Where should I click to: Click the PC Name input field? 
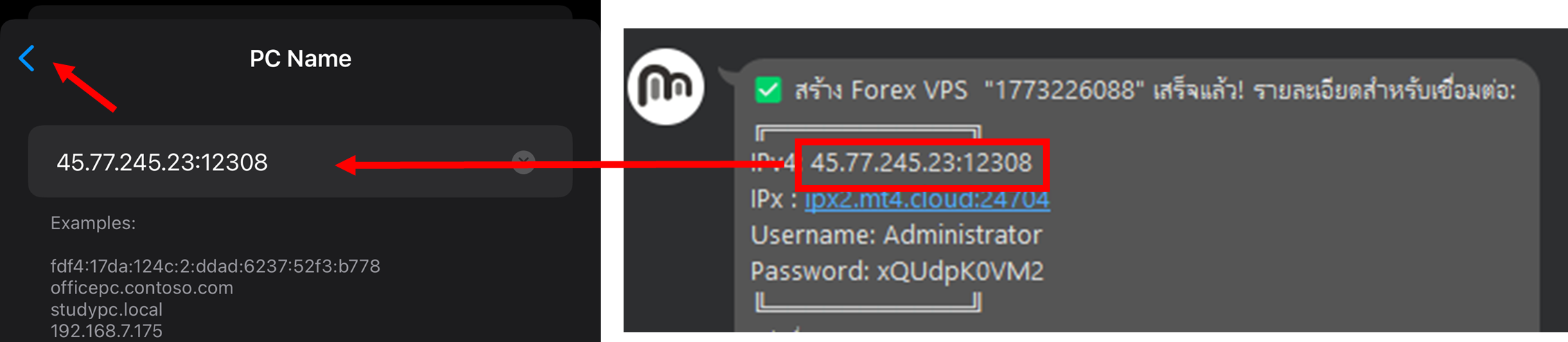coord(300,161)
